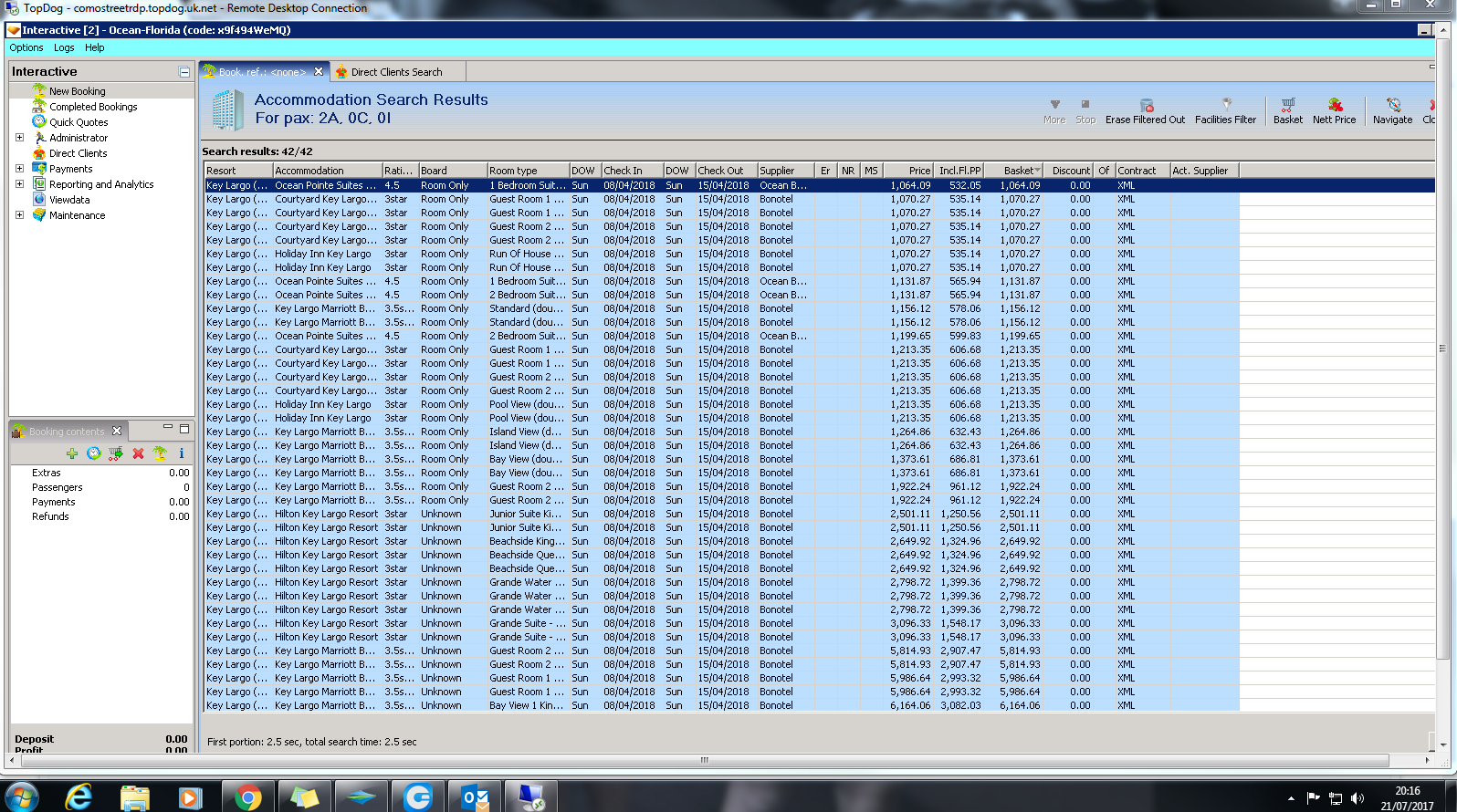This screenshot has height=812, width=1457.
Task: Click the Basket cart toolbar icon
Action: pyautogui.click(x=1288, y=105)
